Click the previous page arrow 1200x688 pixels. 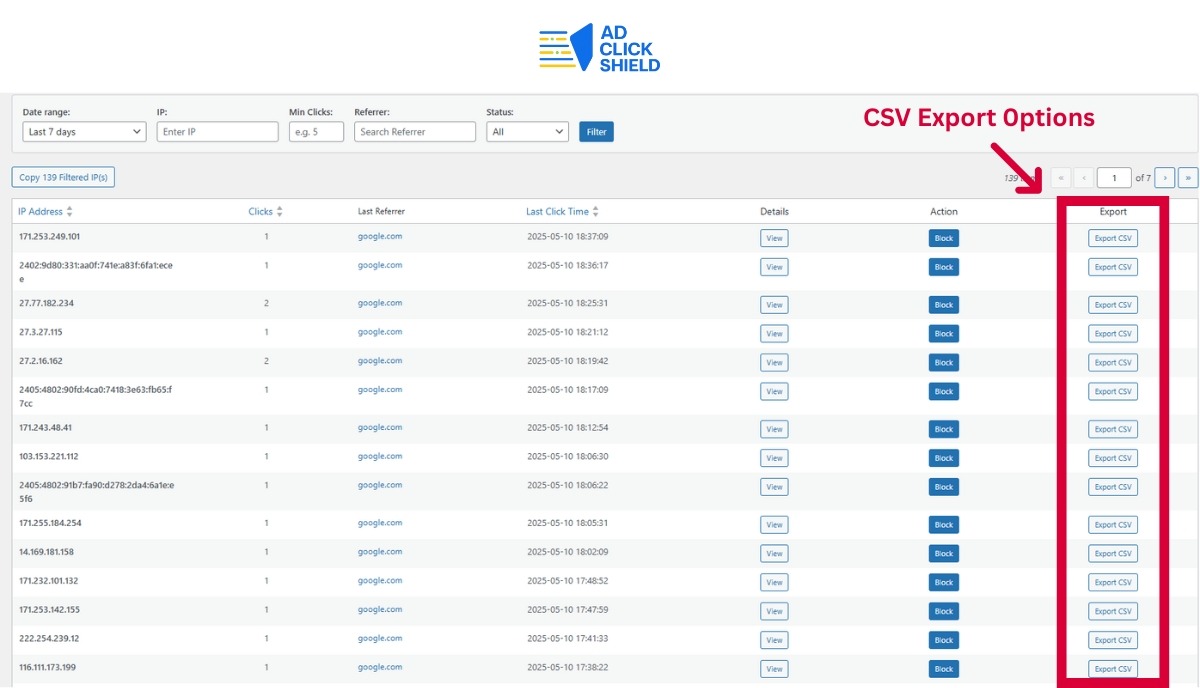coord(1084,178)
